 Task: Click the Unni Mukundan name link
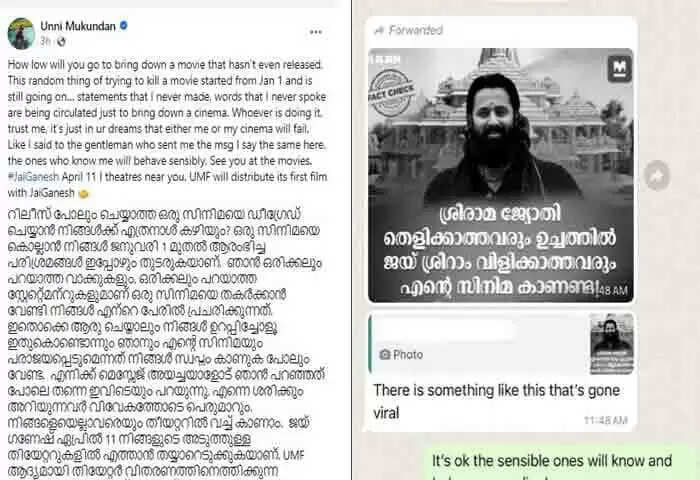(78, 26)
